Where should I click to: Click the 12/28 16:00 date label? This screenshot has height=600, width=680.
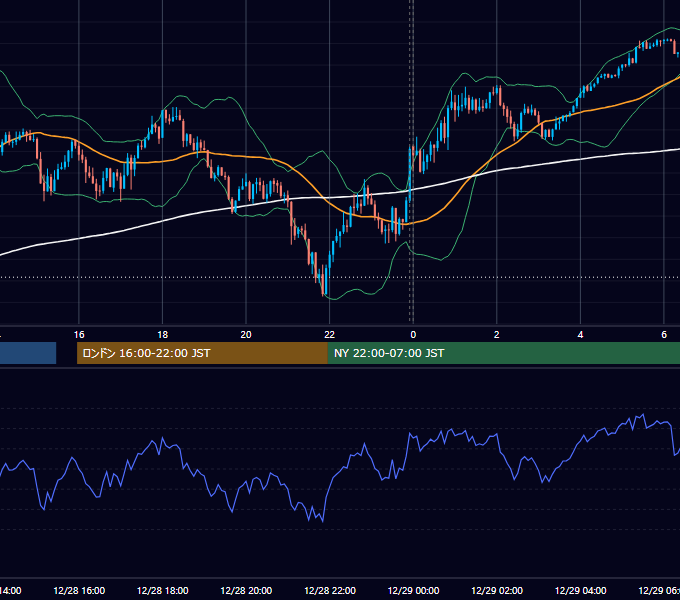click(x=79, y=590)
